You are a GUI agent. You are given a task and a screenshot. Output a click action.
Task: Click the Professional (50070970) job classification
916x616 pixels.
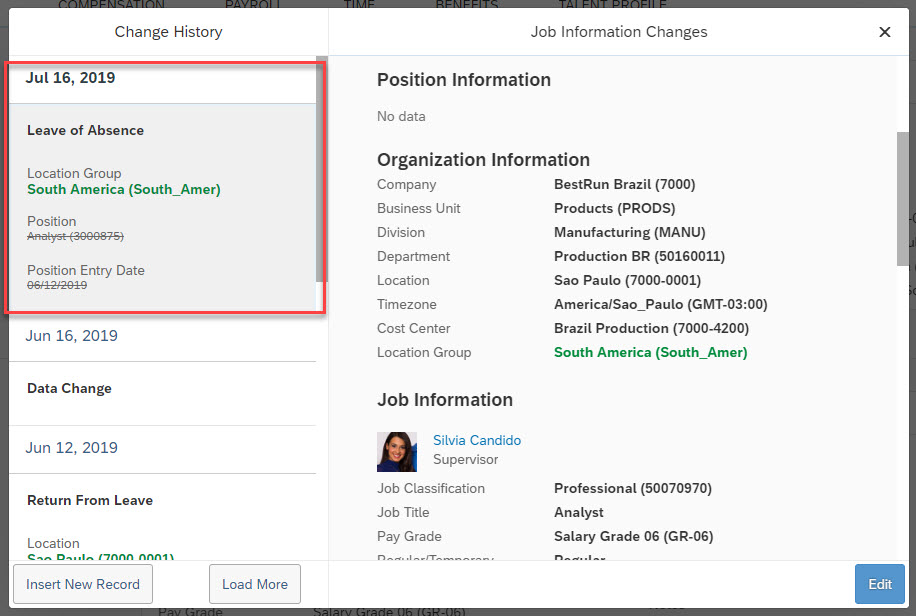[x=633, y=489]
